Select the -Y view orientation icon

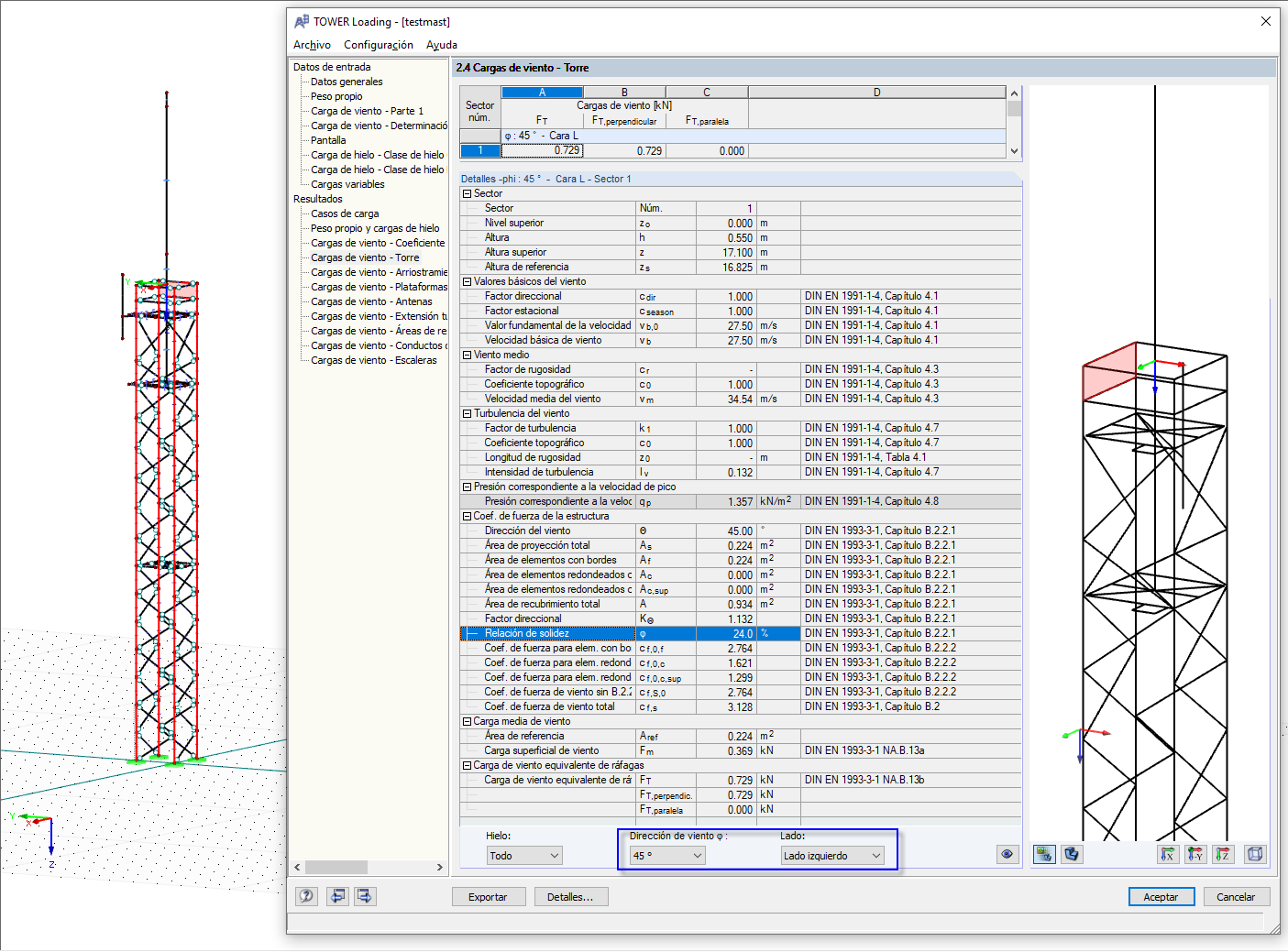tap(1195, 854)
